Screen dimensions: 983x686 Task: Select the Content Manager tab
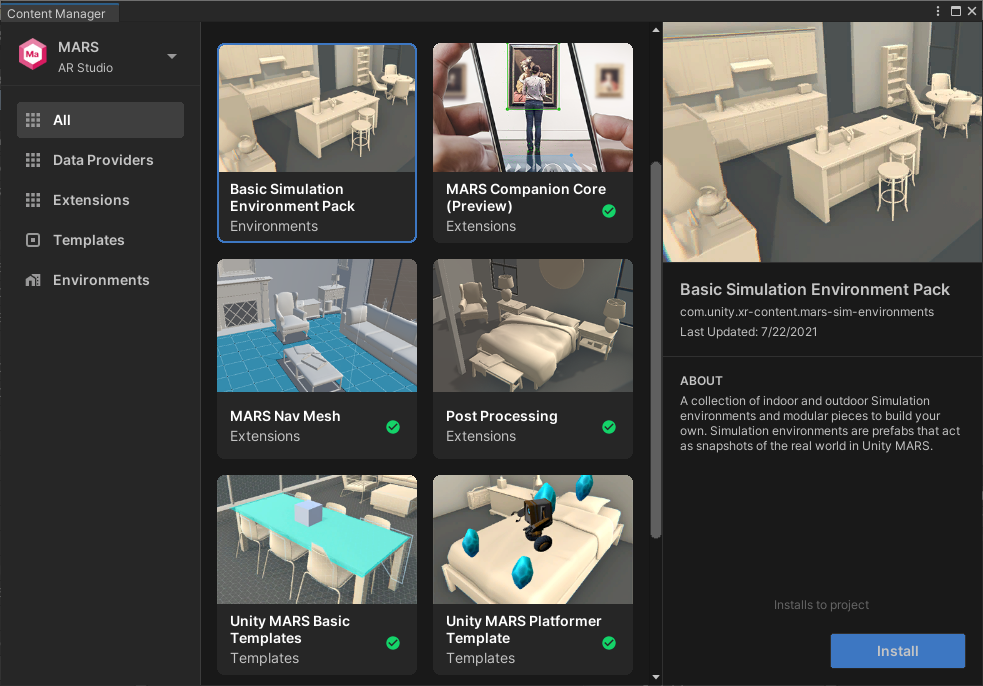point(57,13)
